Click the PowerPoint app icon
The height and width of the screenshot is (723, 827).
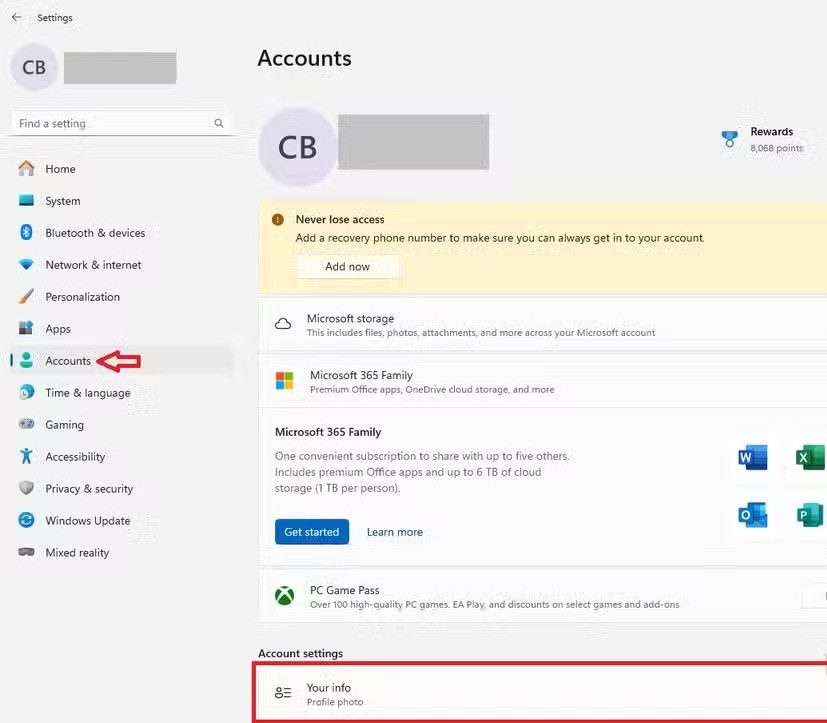811,515
